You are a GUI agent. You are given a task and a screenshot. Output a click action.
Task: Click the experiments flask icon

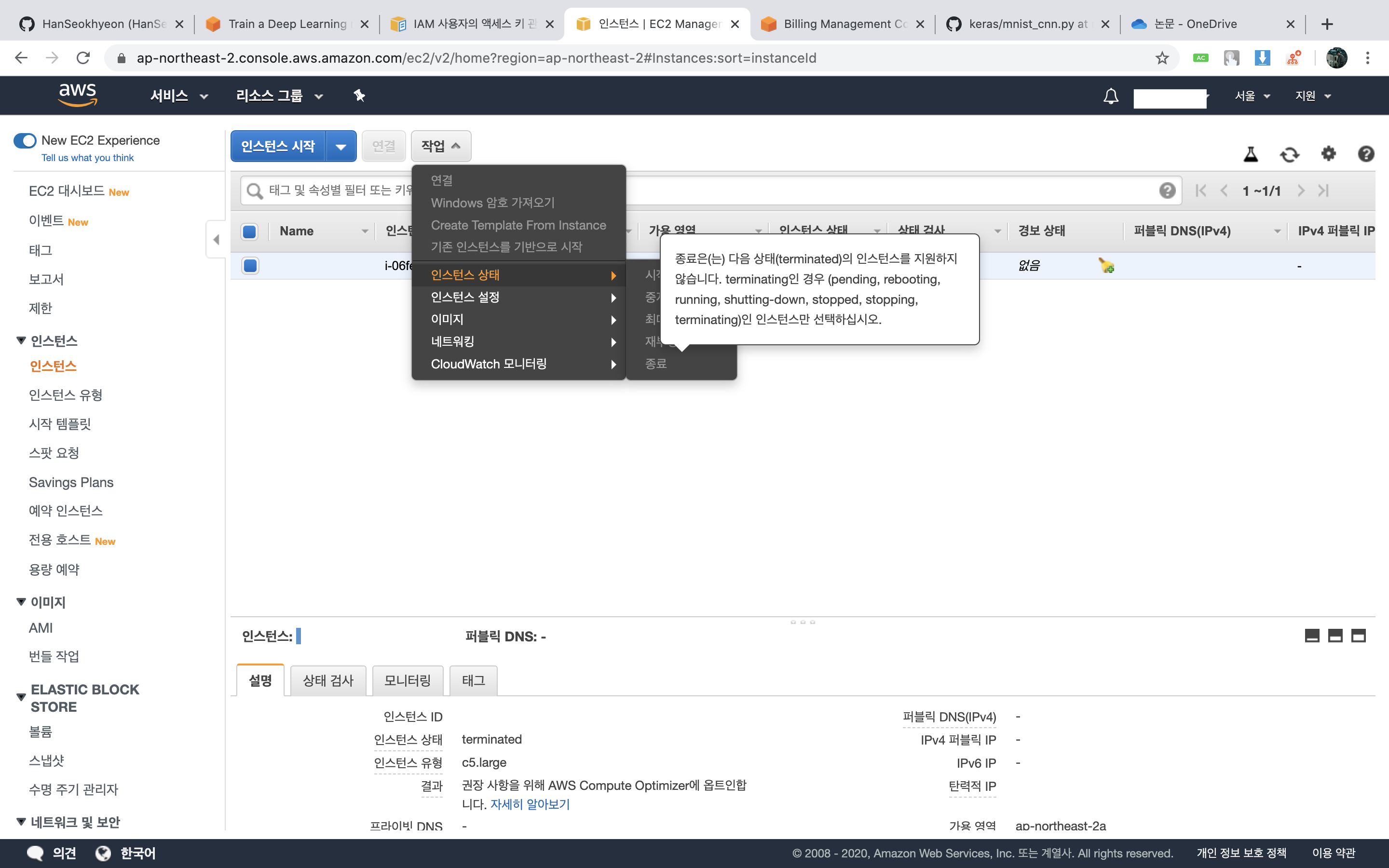[x=1251, y=154]
